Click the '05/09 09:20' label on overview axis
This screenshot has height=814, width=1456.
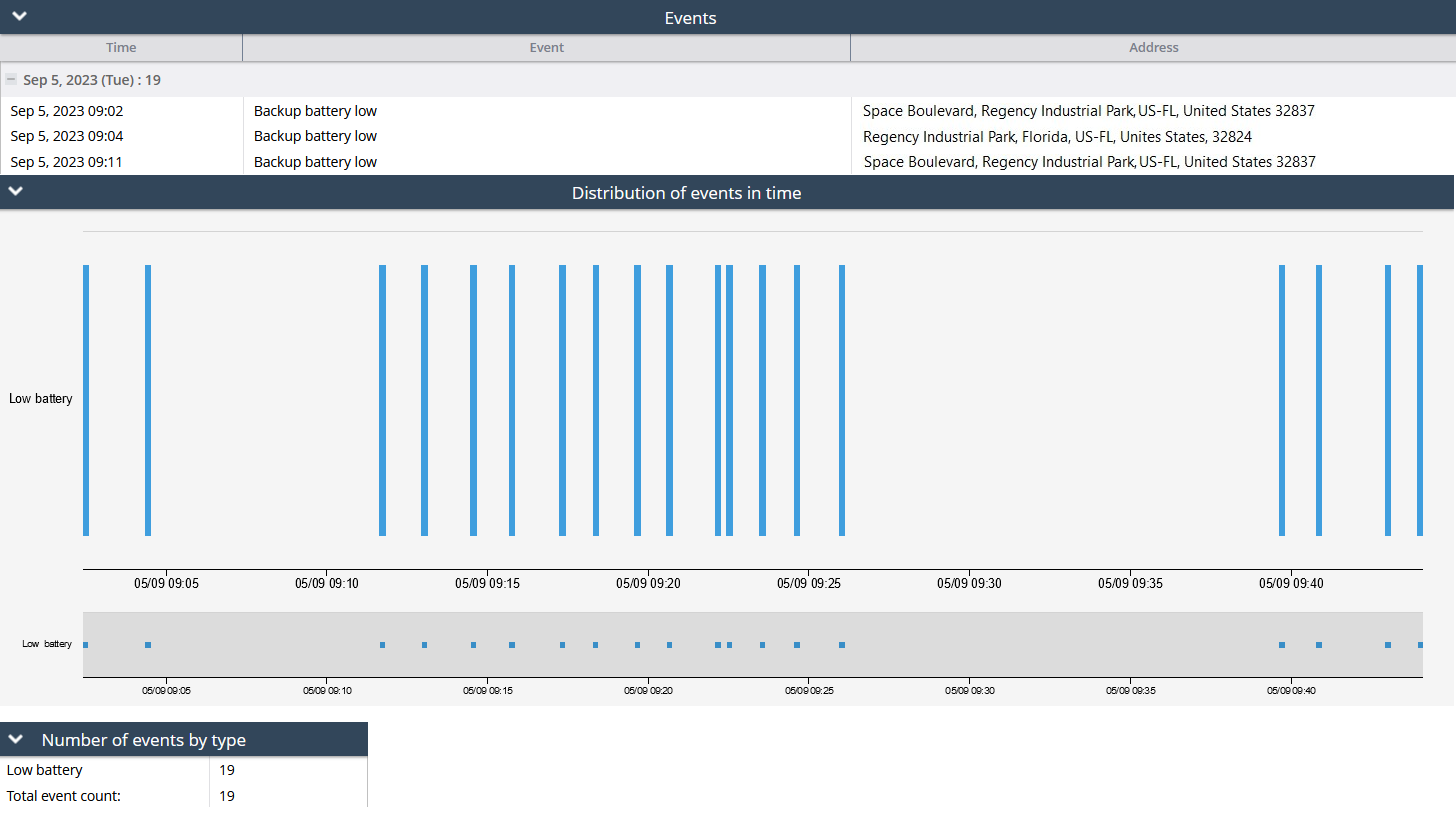click(649, 691)
